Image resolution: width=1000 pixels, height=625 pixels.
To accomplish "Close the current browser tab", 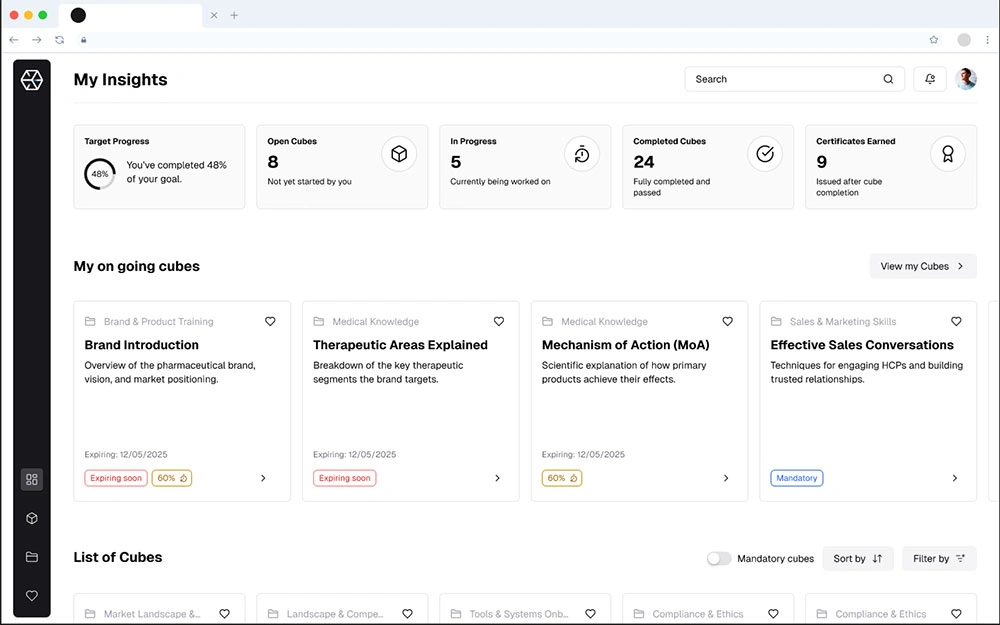I will tap(214, 15).
